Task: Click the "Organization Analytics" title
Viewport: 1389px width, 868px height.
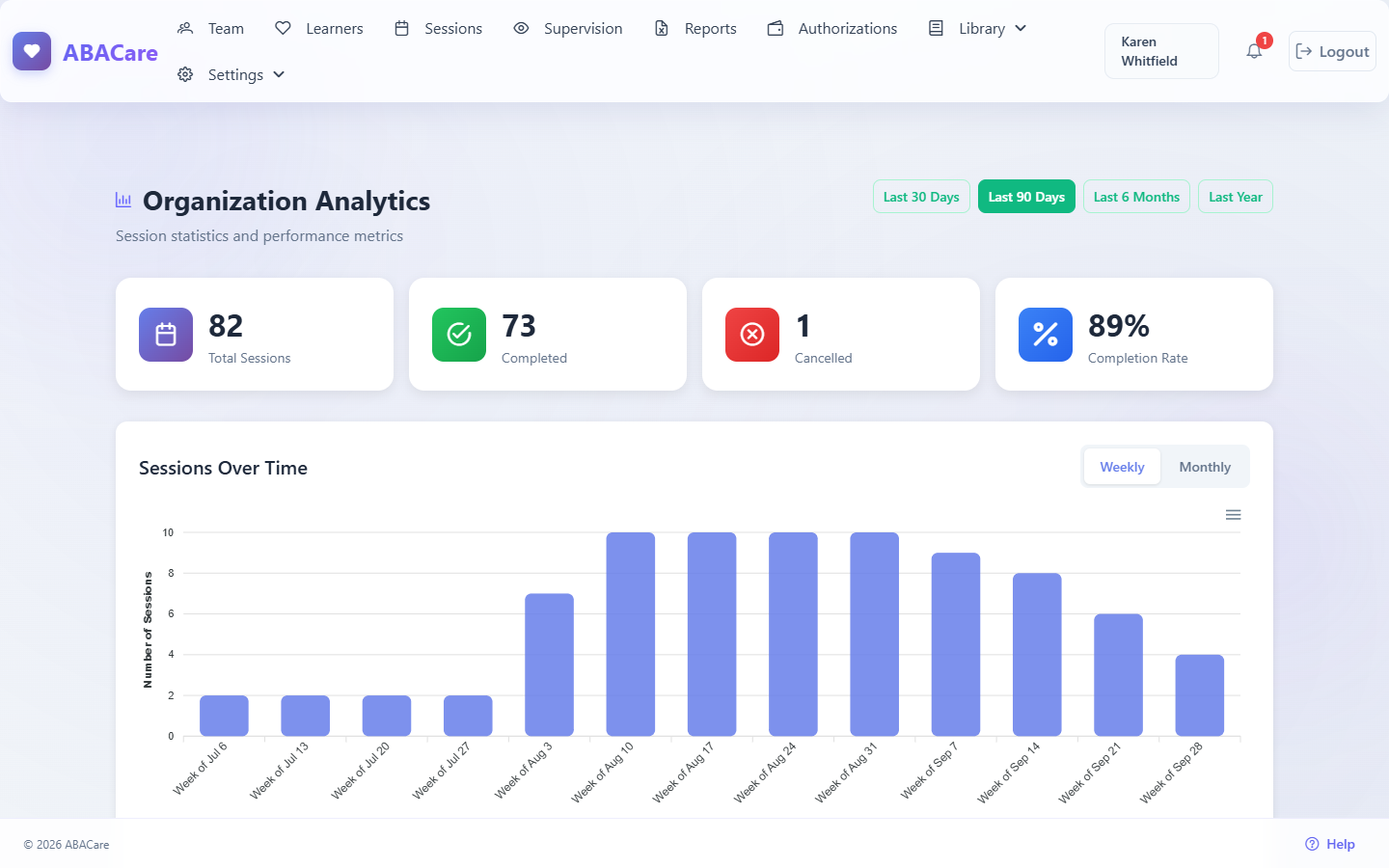Action: click(286, 201)
